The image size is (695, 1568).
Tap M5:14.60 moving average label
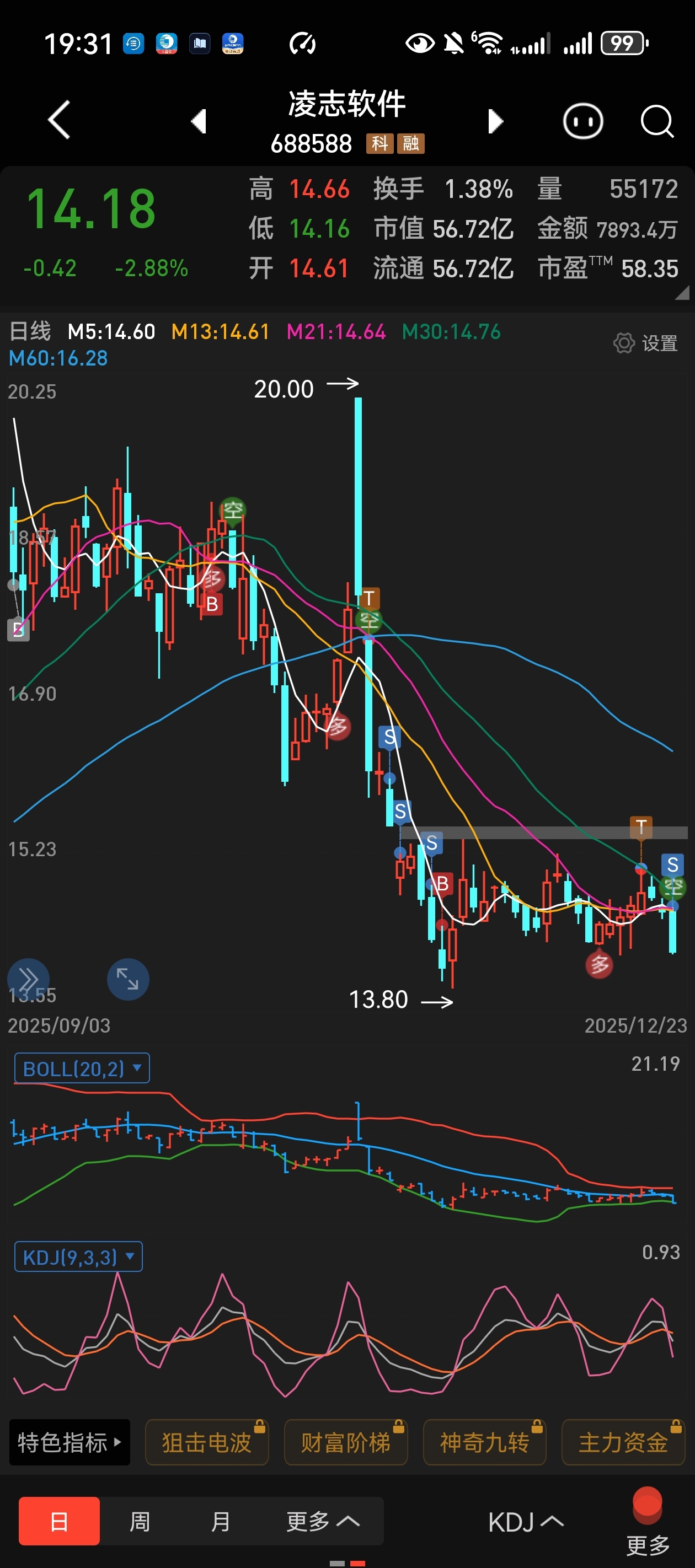point(111,332)
